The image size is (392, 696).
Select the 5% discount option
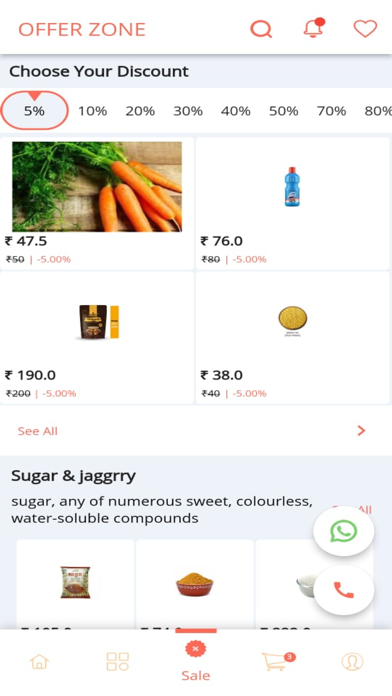pos(35,111)
